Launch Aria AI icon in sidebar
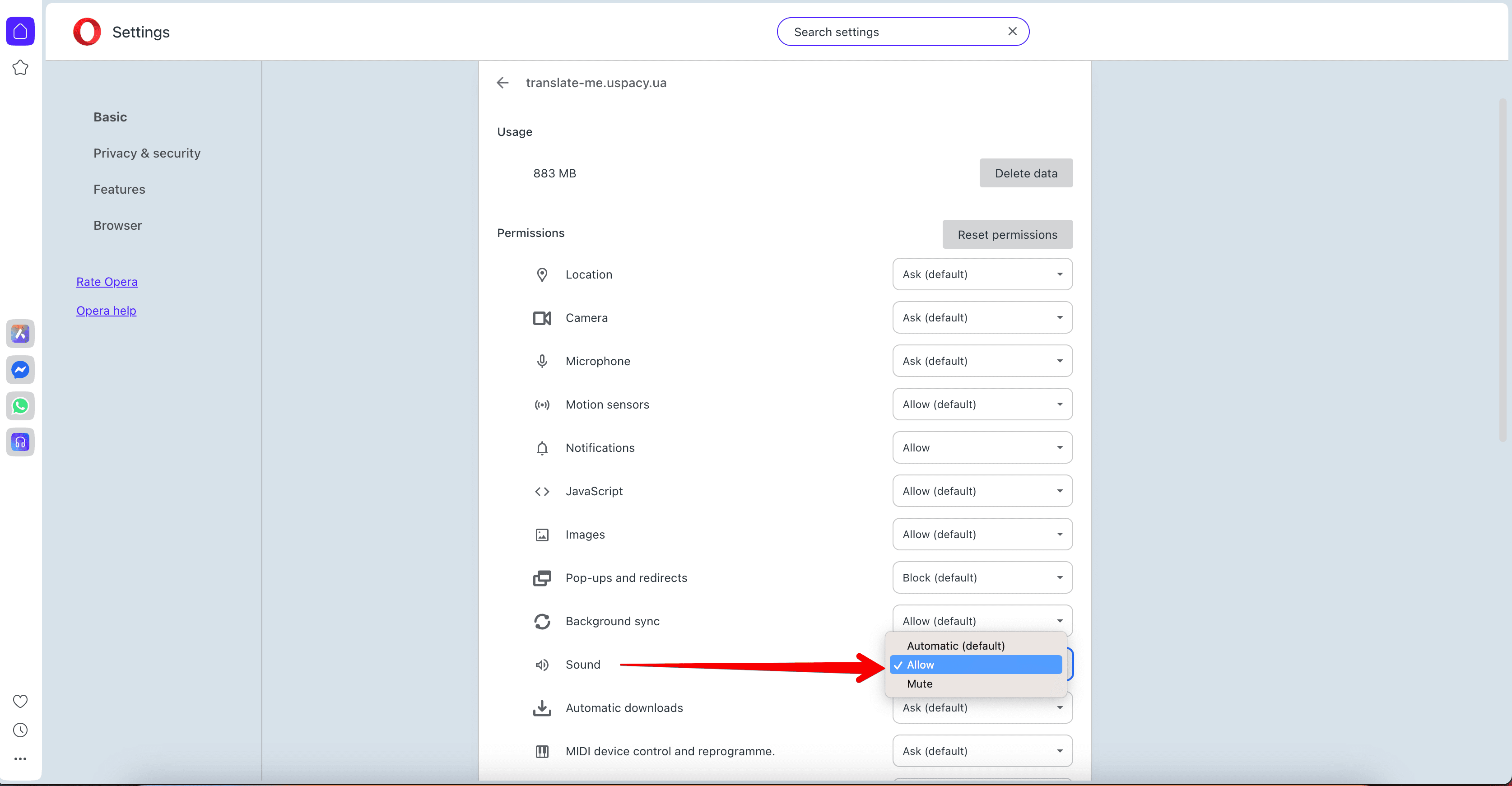This screenshot has width=1512, height=786. [x=20, y=334]
